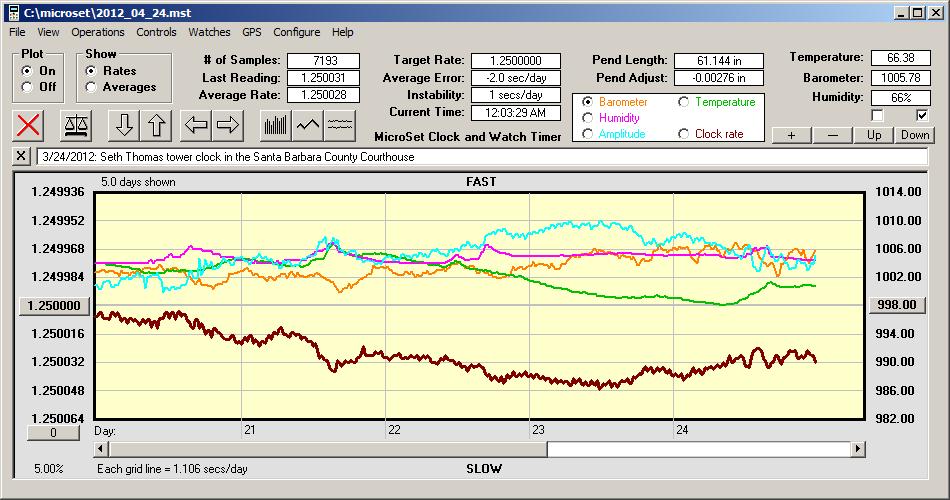Viewport: 950px width, 500px height.
Task: Click the Average Rate field
Action: coord(324,95)
